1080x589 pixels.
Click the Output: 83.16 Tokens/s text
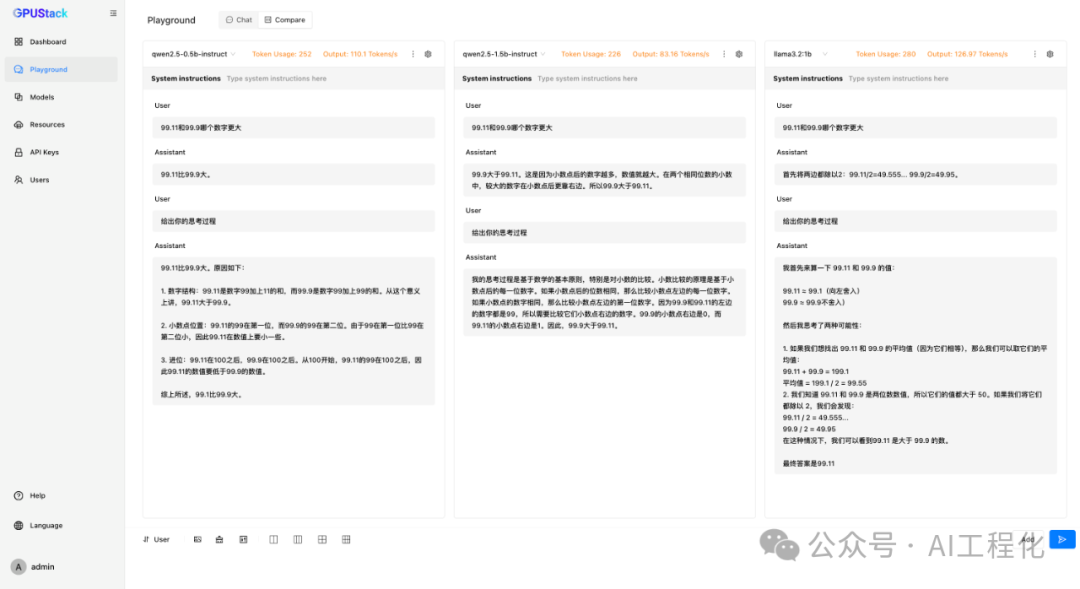[x=671, y=54]
